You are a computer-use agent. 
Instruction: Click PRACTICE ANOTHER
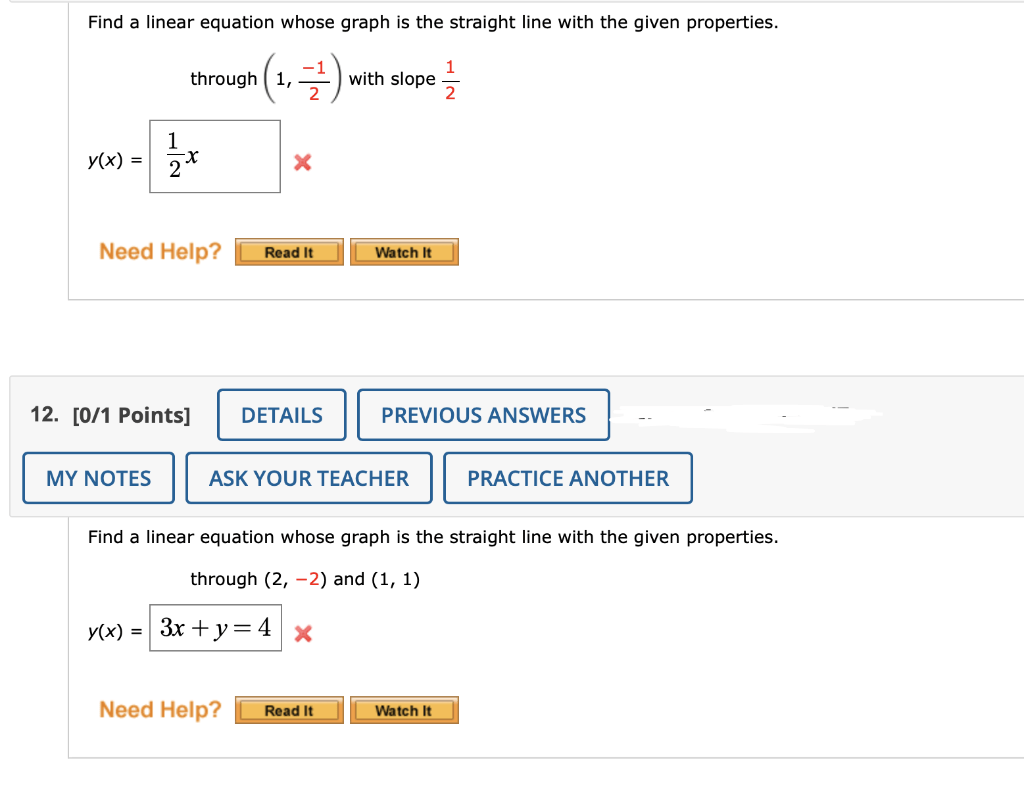pyautogui.click(x=568, y=478)
